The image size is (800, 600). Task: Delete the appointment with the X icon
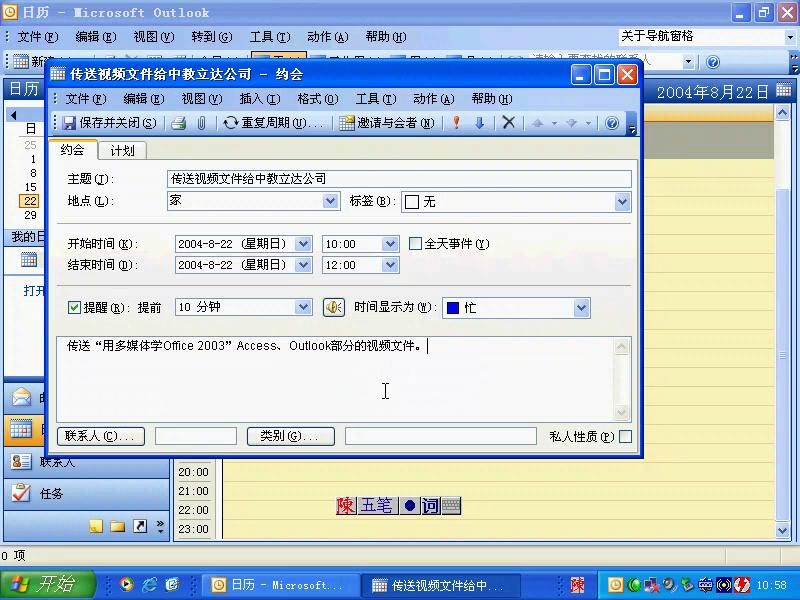[508, 123]
